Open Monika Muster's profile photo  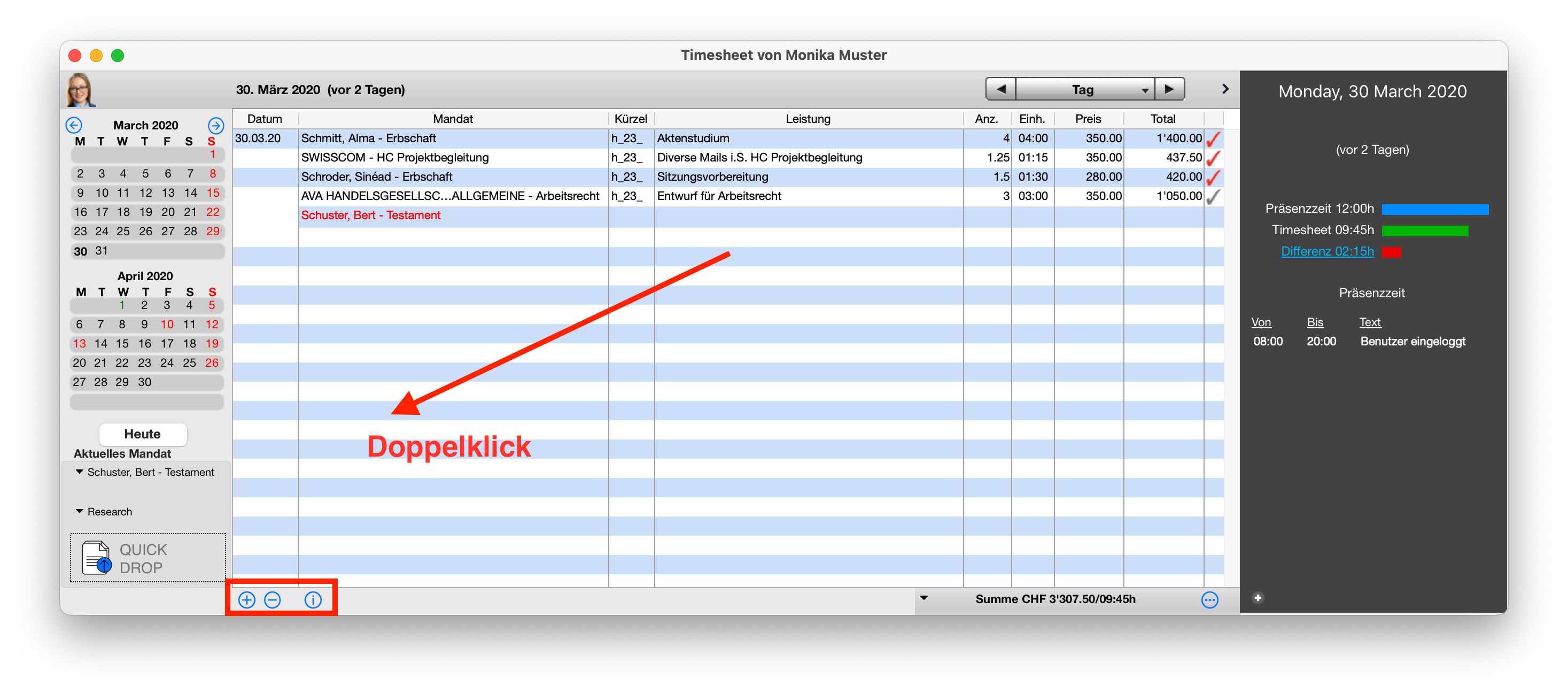tap(80, 90)
